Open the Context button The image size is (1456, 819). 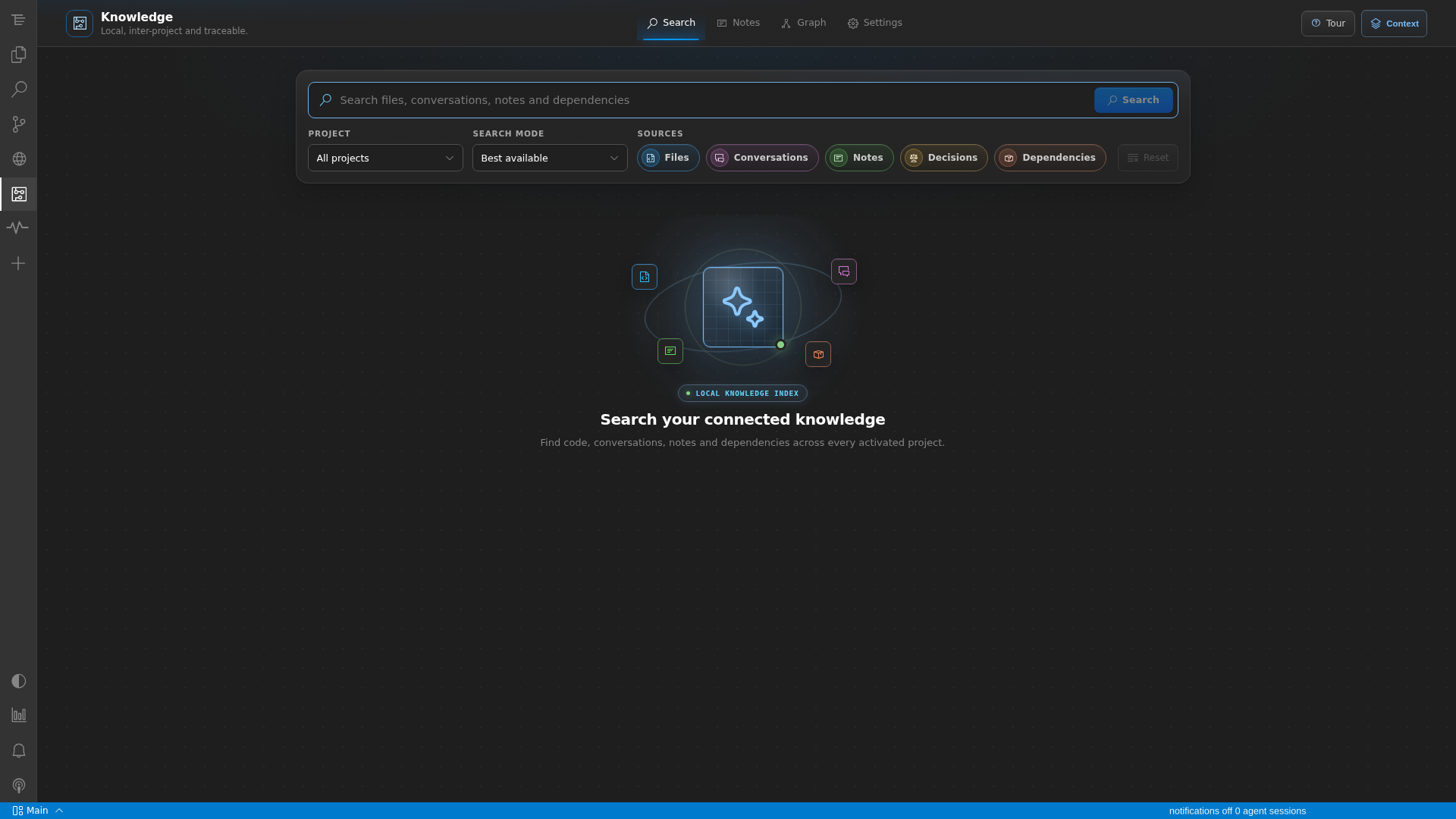(x=1394, y=24)
